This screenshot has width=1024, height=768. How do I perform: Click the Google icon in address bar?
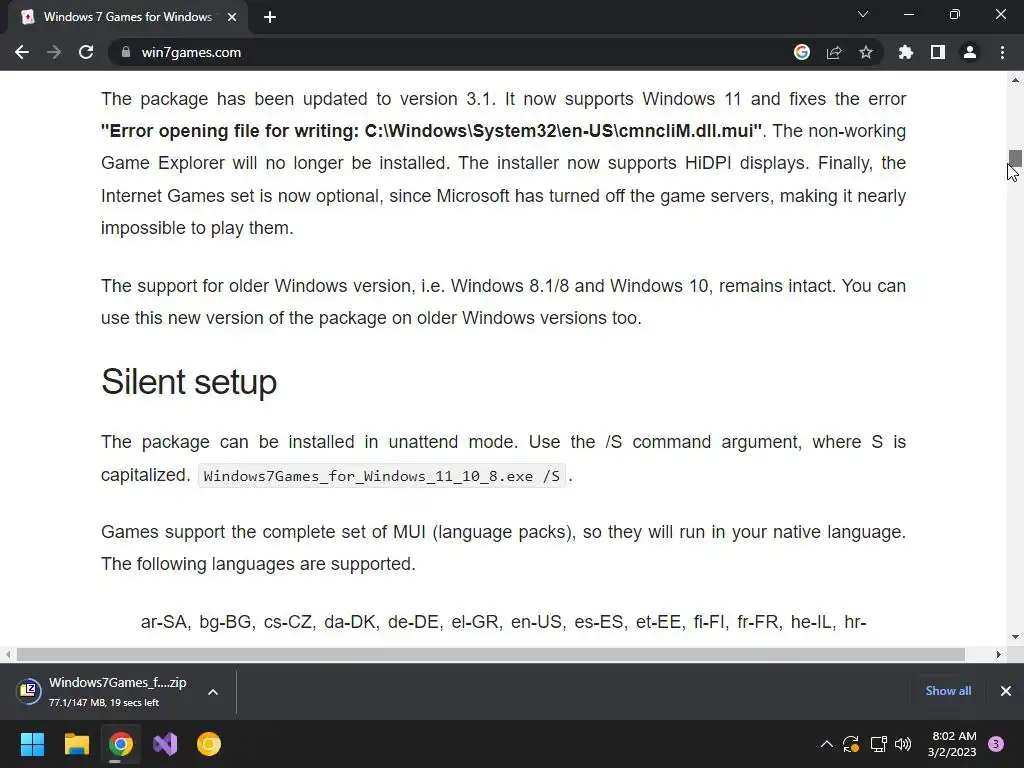[802, 52]
